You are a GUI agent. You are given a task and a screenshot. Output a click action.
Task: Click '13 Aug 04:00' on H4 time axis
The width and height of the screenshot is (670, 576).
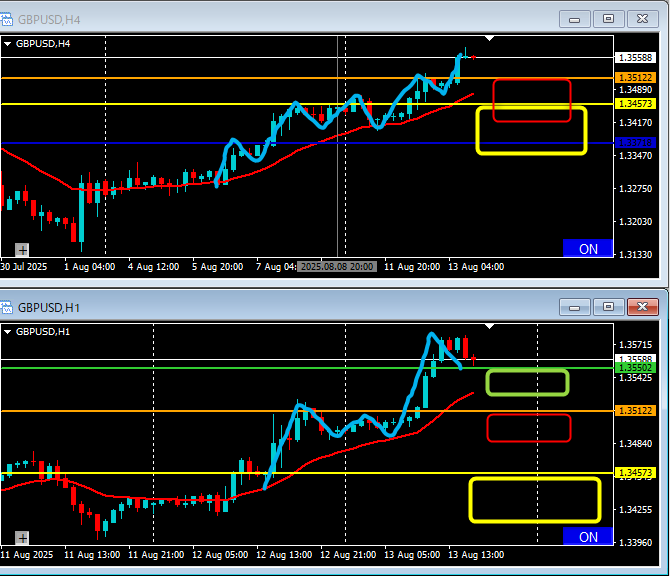click(x=476, y=267)
